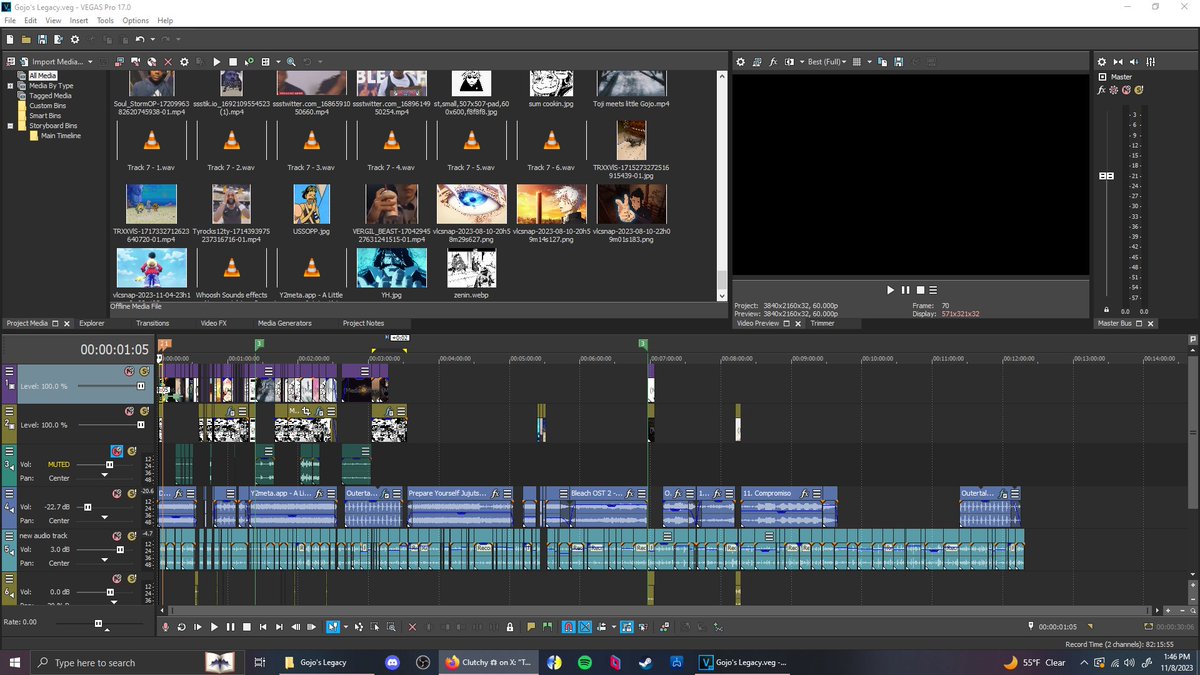Click record microphone button in transport bar
This screenshot has height=675, width=1200.
tap(166, 627)
